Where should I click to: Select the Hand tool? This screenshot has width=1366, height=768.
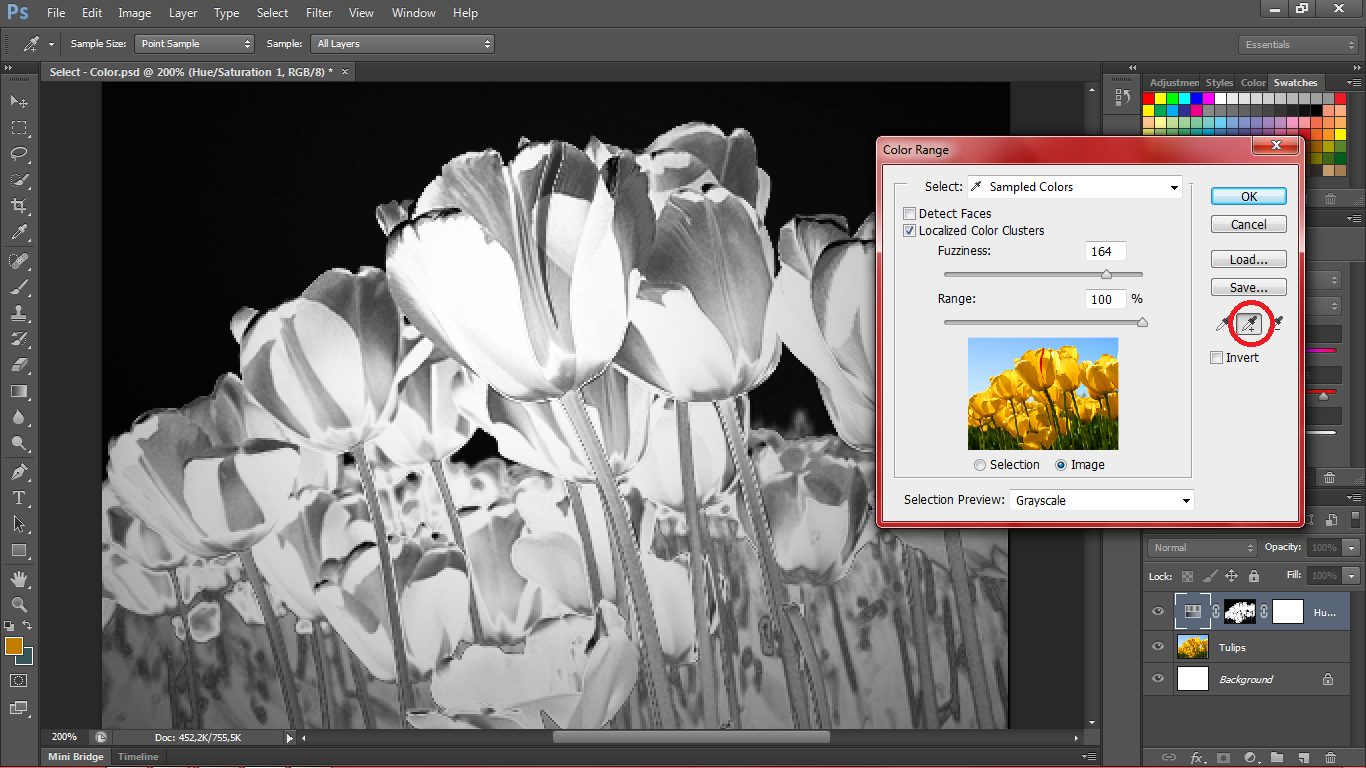19,579
